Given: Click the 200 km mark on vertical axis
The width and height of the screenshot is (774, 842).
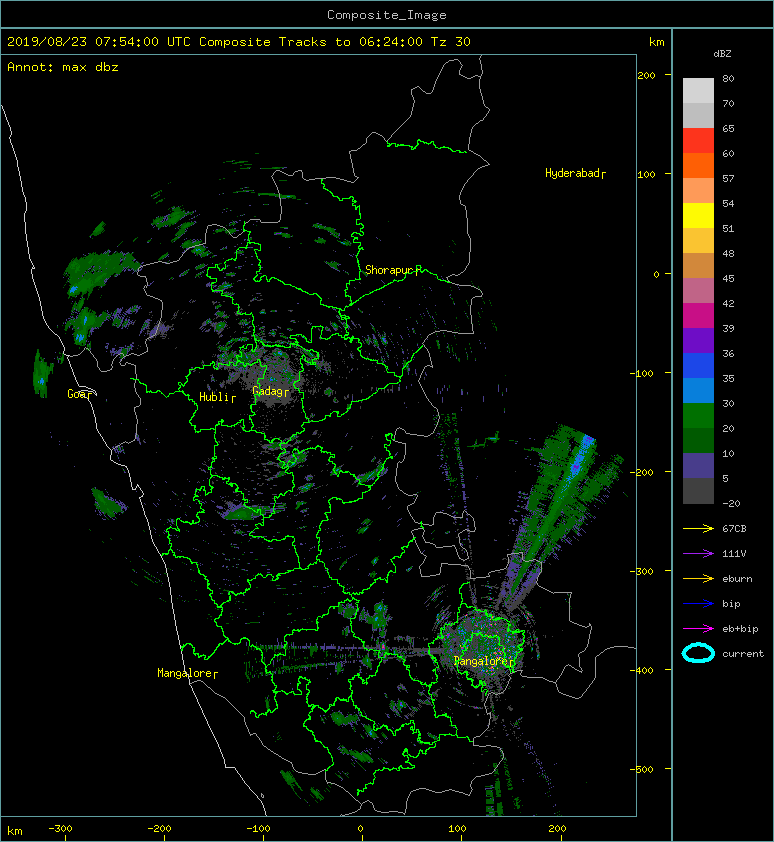Looking at the screenshot, I should point(646,75).
